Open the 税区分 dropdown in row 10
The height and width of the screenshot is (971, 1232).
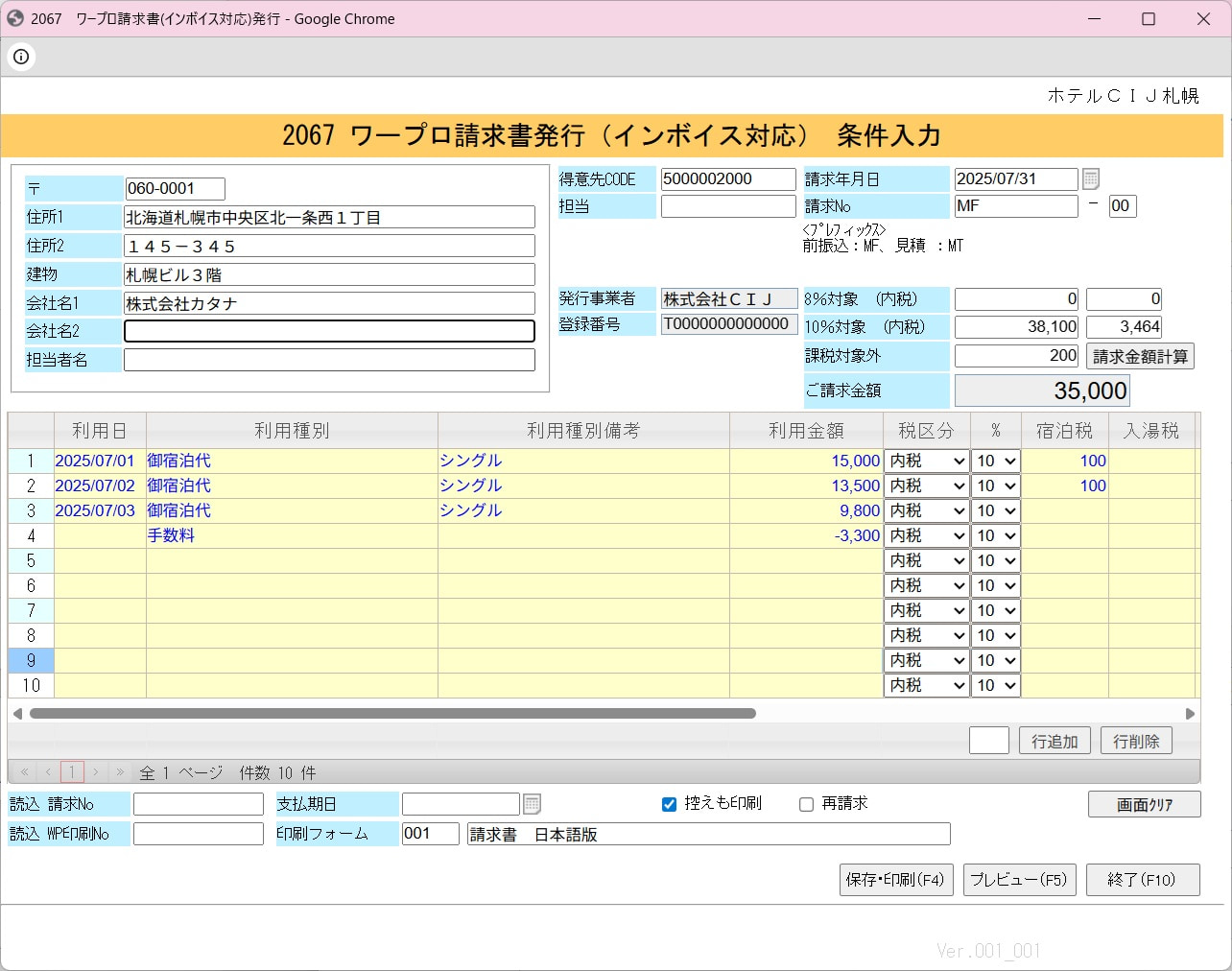[x=926, y=685]
